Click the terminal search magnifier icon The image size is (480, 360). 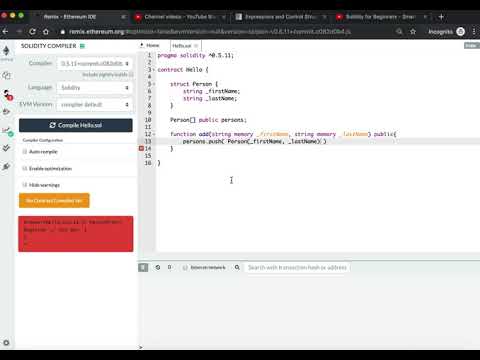coord(237,267)
